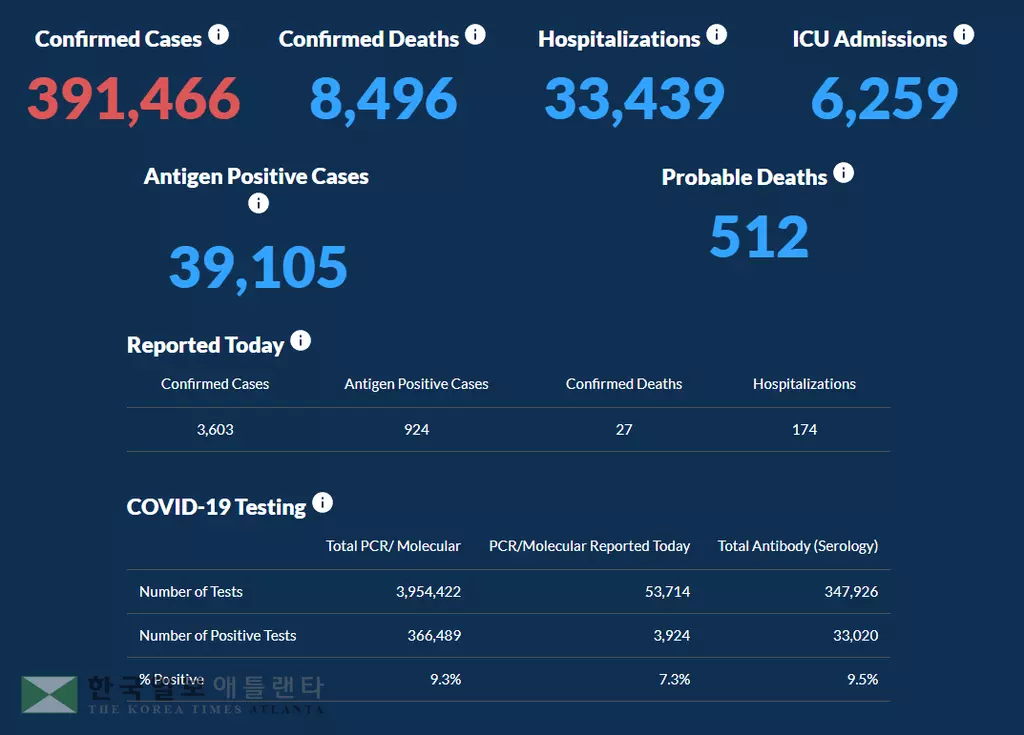Select the ICU Admissions info icon

click(965, 34)
